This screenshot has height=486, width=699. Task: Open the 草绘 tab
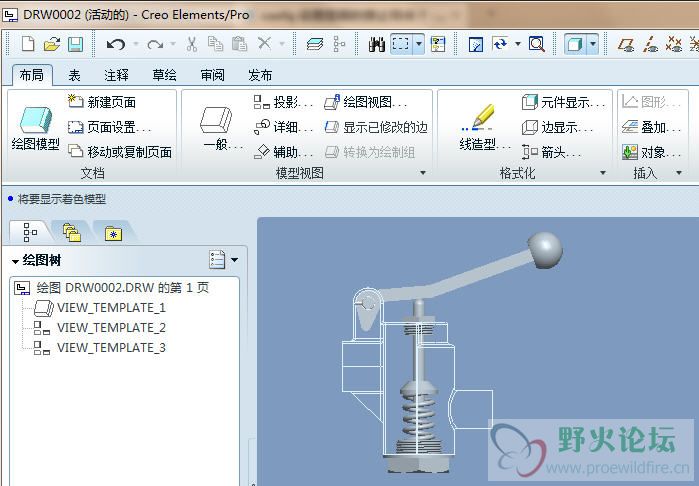point(164,75)
